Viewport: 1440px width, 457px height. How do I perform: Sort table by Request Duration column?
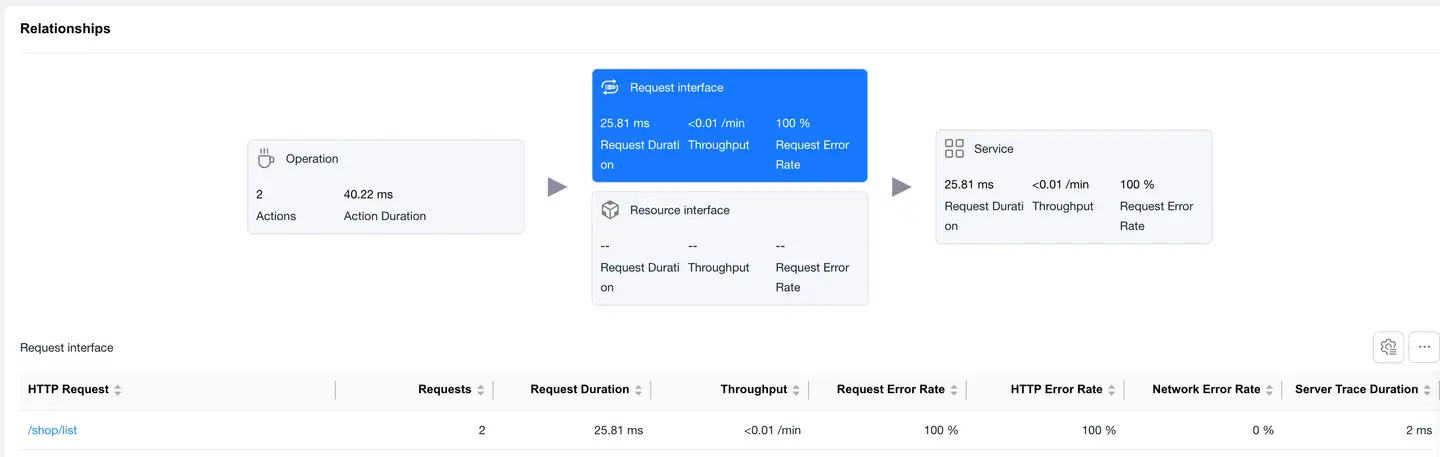(x=638, y=390)
